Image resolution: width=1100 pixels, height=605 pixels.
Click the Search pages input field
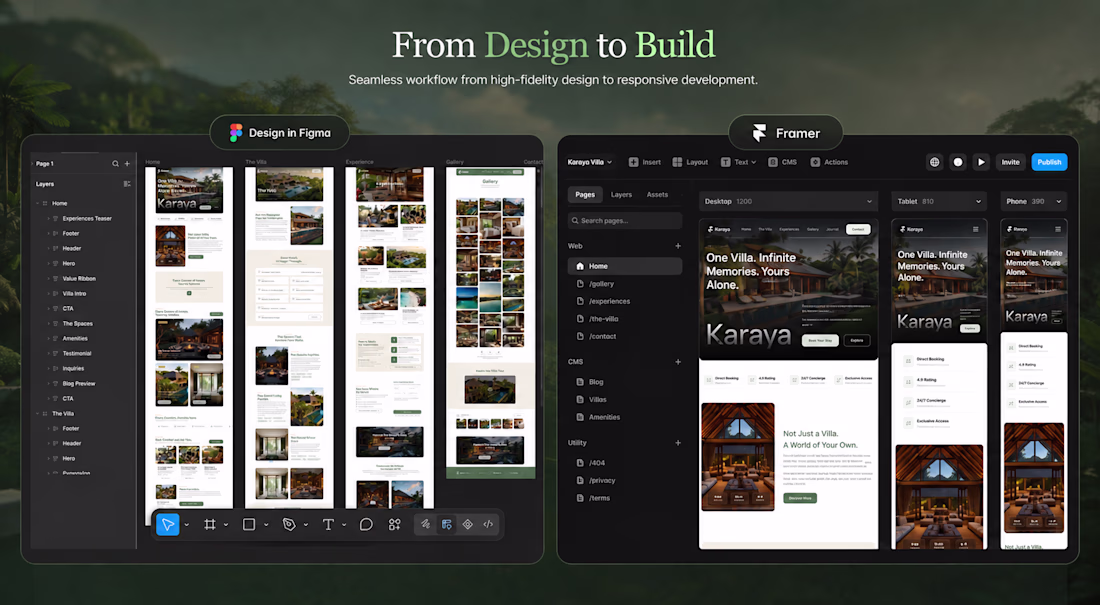pyautogui.click(x=624, y=220)
